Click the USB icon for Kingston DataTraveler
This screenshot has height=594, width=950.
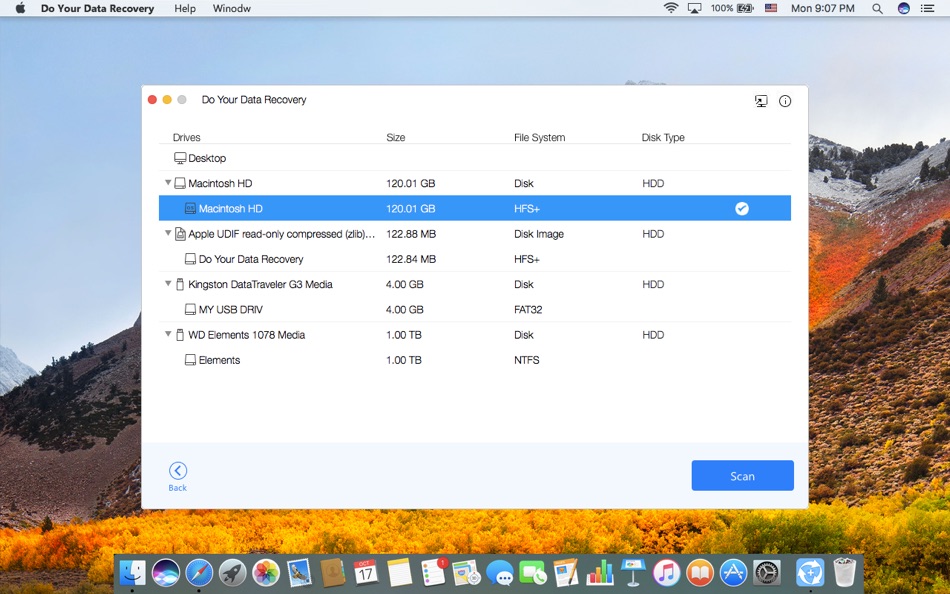pyautogui.click(x=180, y=284)
